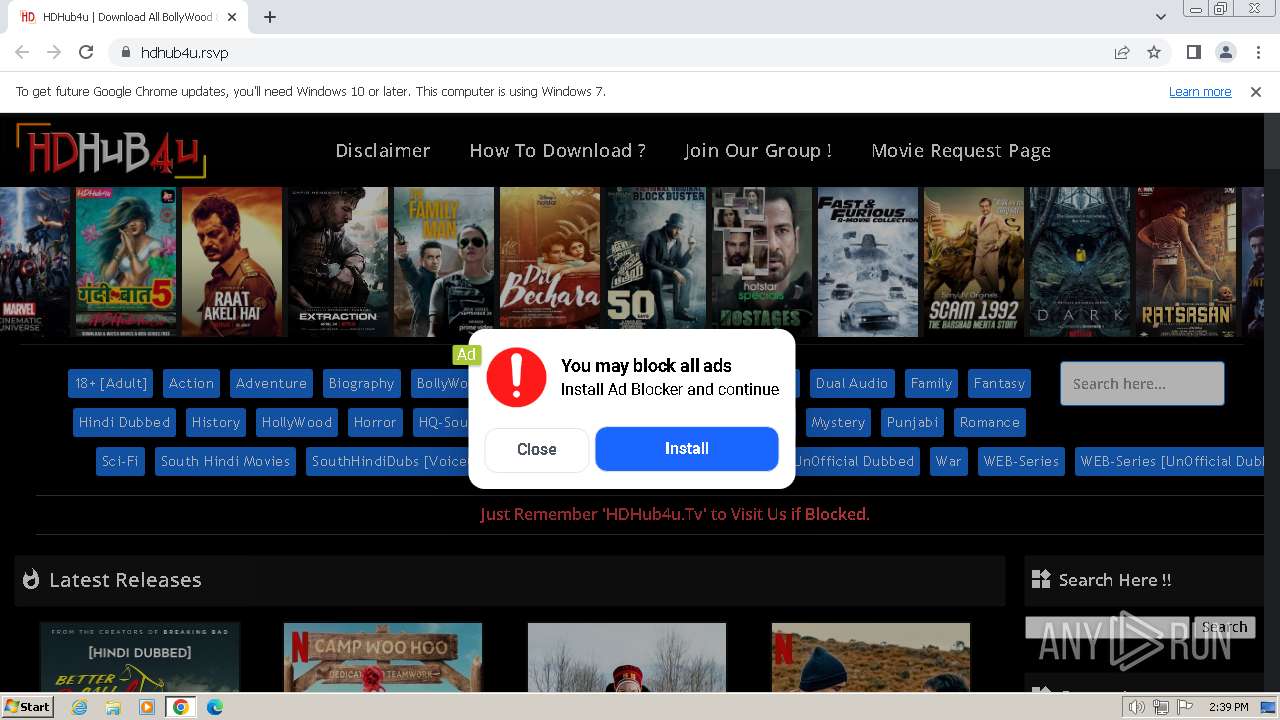The height and width of the screenshot is (720, 1280).
Task: Click the Search here... input field
Action: tap(1142, 384)
